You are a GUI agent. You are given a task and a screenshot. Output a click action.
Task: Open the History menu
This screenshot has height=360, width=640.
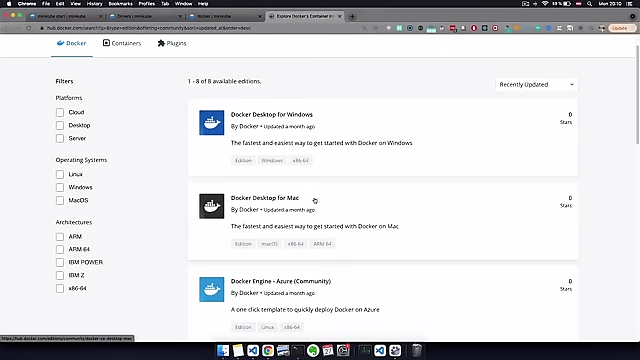coord(95,4)
